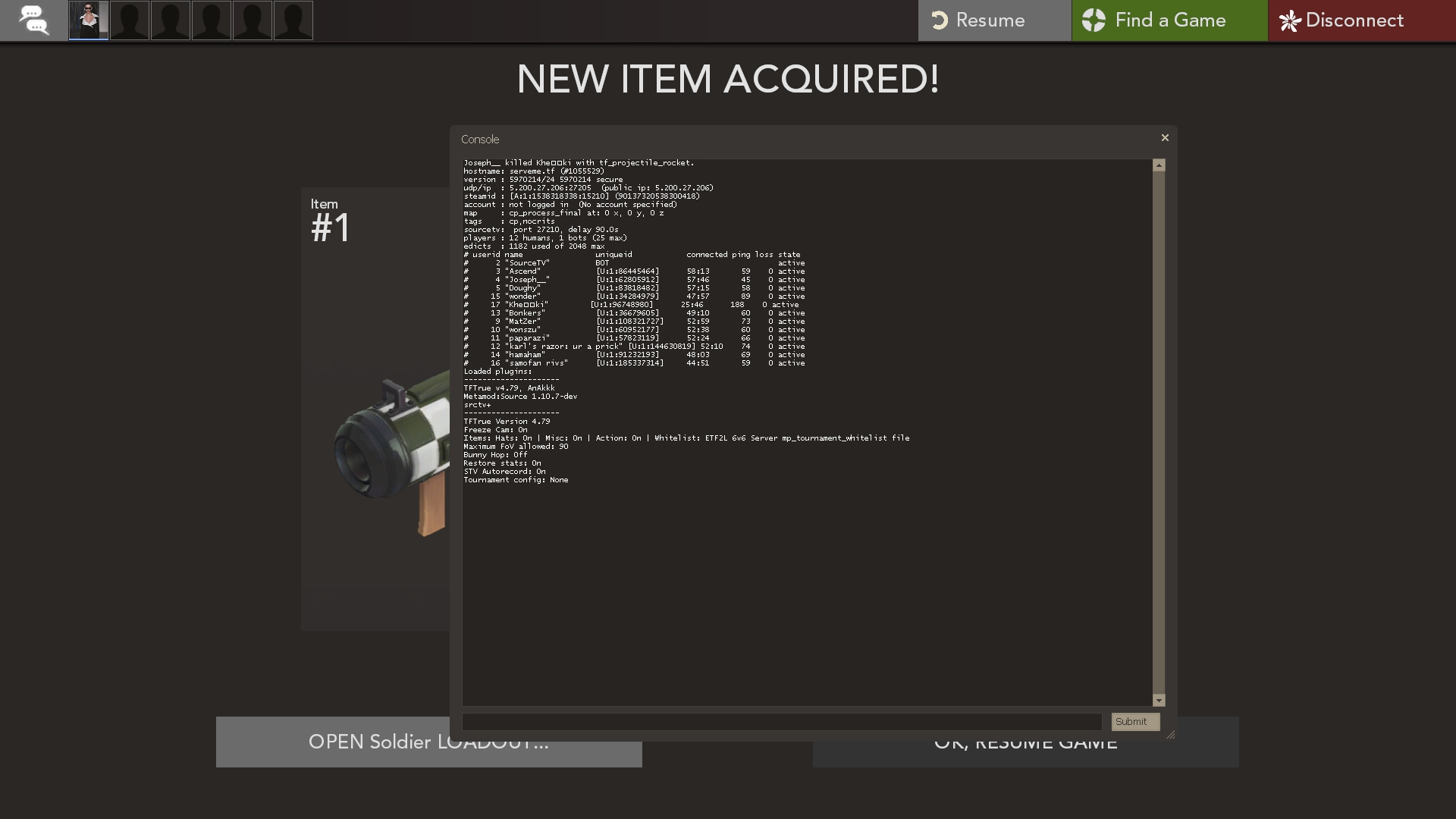The image size is (1456, 819).
Task: Click 'Bunny Hop: Off' console line
Action: 495,455
